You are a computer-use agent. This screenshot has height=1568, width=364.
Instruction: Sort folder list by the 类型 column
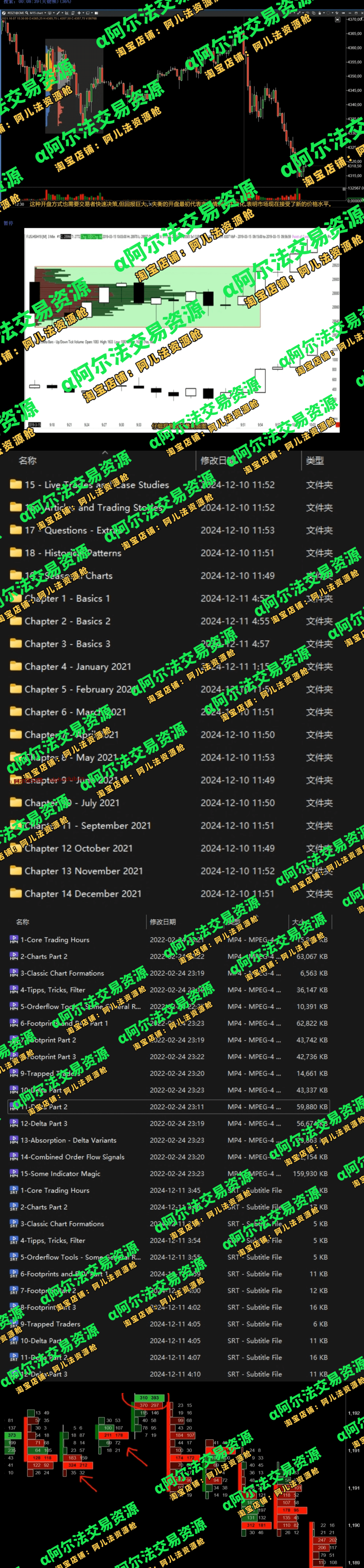[x=315, y=461]
